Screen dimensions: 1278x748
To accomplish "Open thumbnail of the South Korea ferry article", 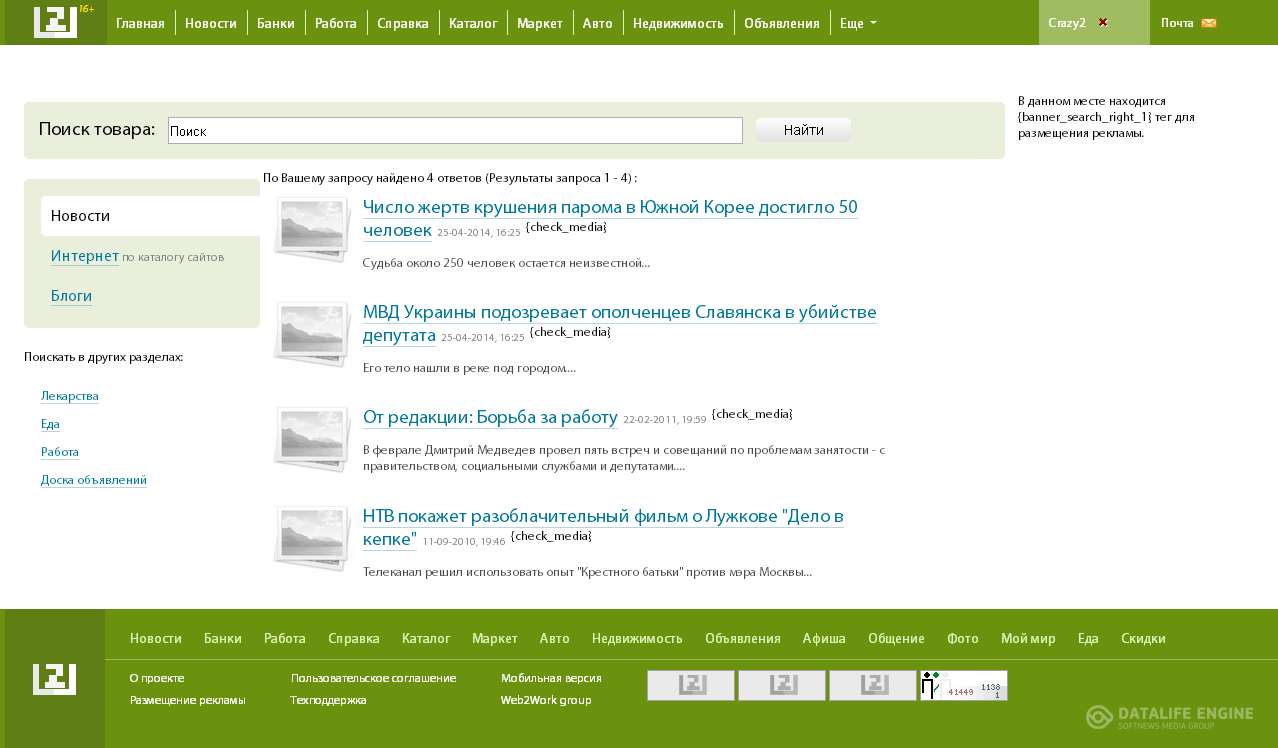I will [x=312, y=229].
